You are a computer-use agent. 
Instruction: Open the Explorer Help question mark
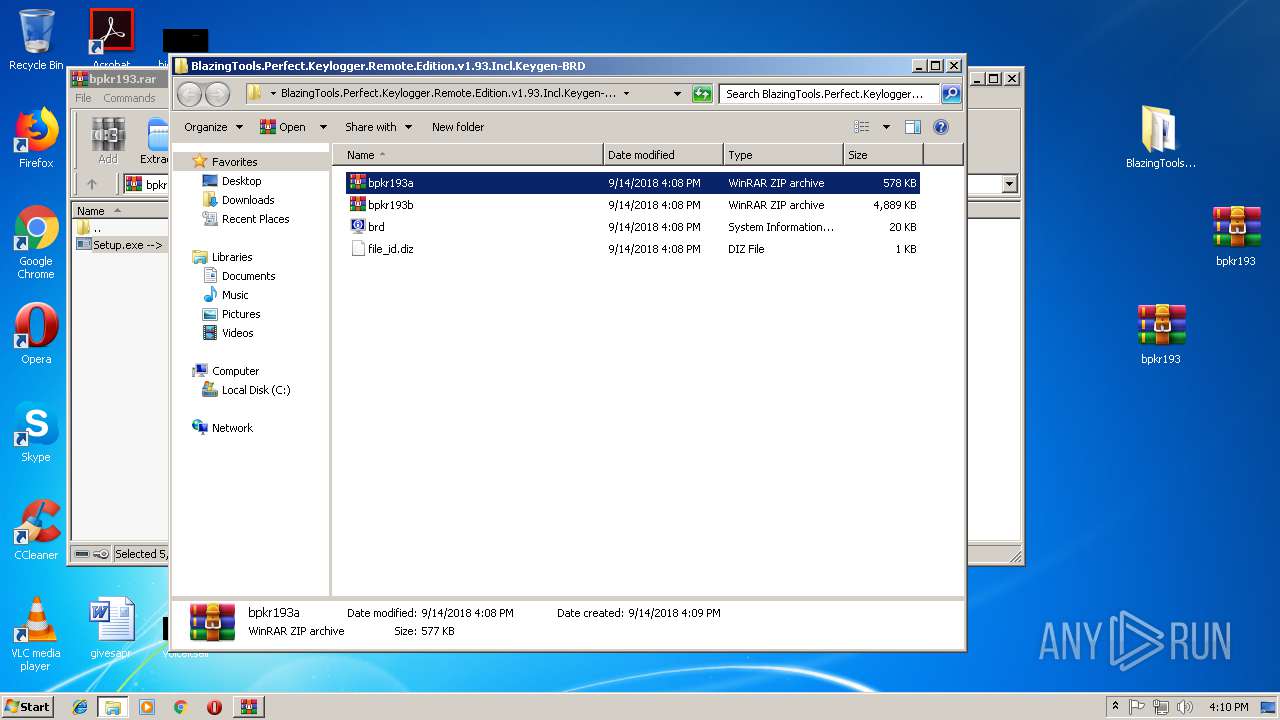940,127
